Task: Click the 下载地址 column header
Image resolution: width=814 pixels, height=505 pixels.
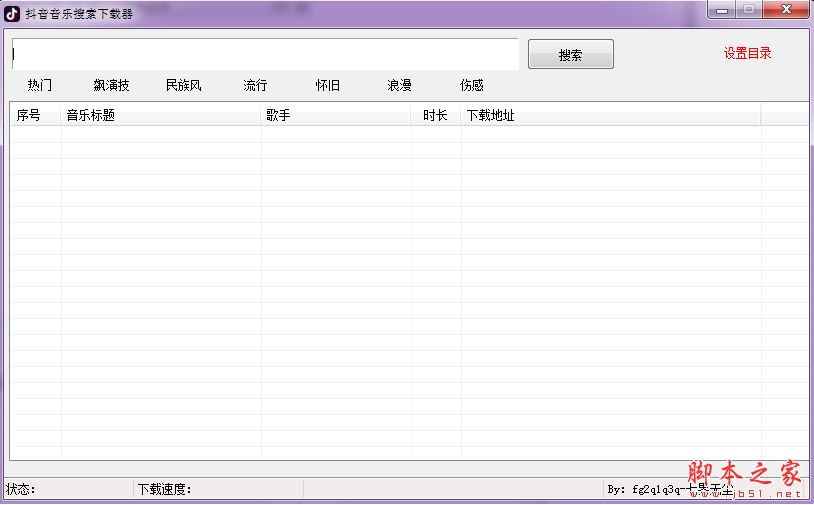Action: [x=611, y=115]
